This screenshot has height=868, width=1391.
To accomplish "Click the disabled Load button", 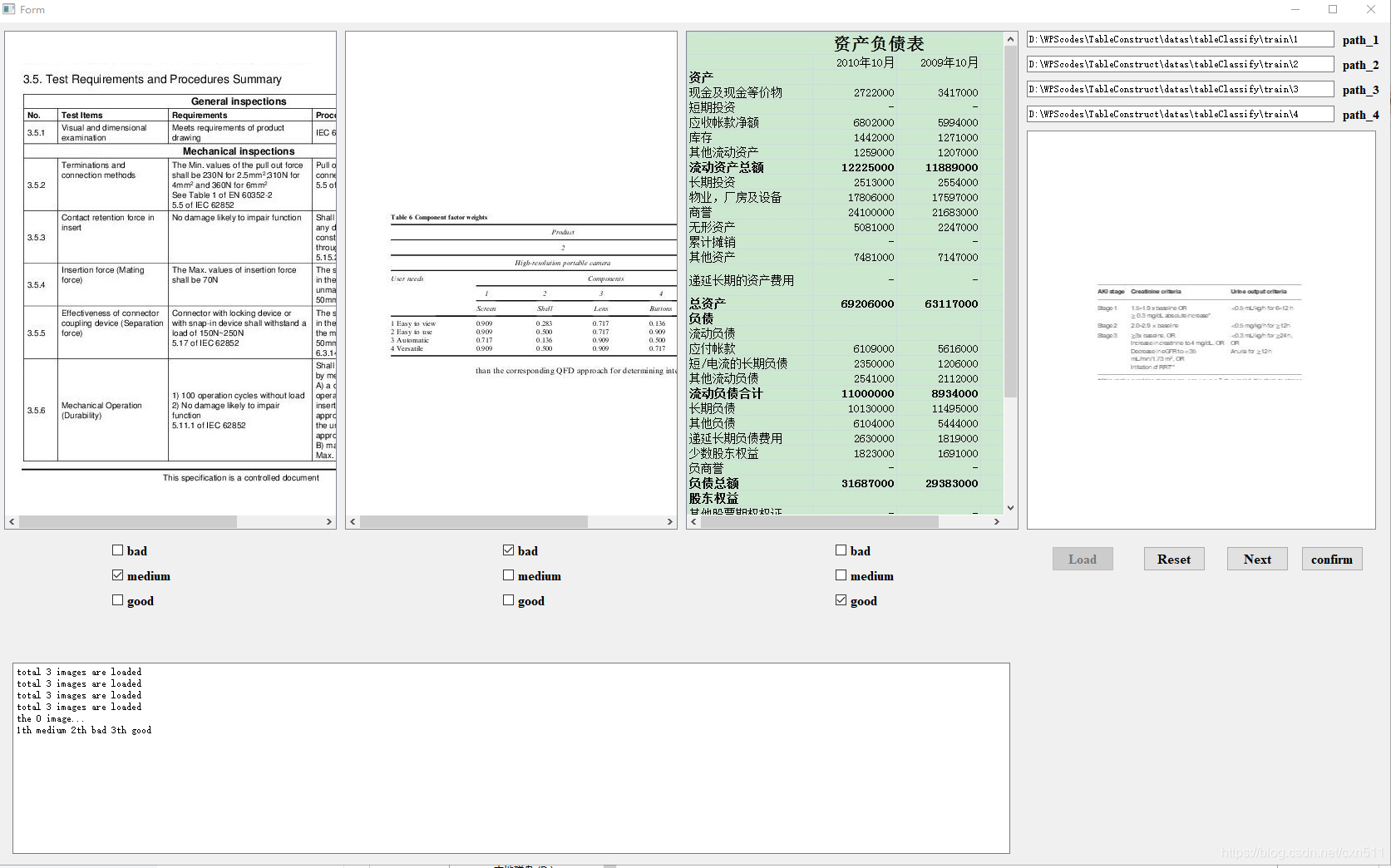I will [1082, 559].
